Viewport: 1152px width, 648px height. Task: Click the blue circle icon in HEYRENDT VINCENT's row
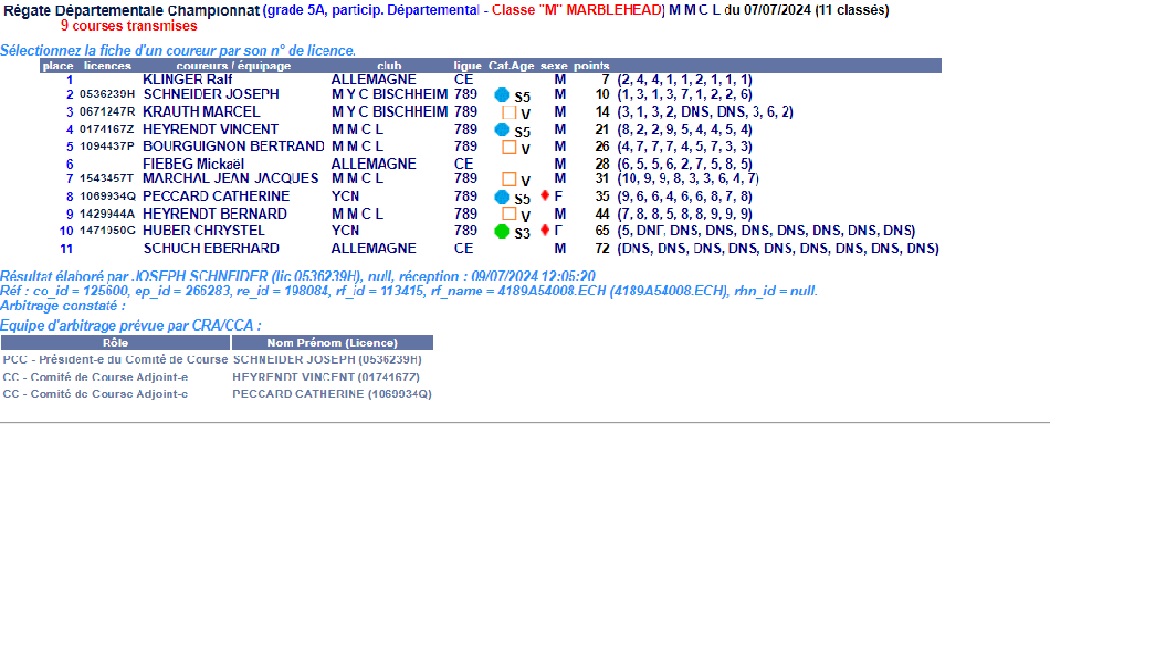coord(502,130)
